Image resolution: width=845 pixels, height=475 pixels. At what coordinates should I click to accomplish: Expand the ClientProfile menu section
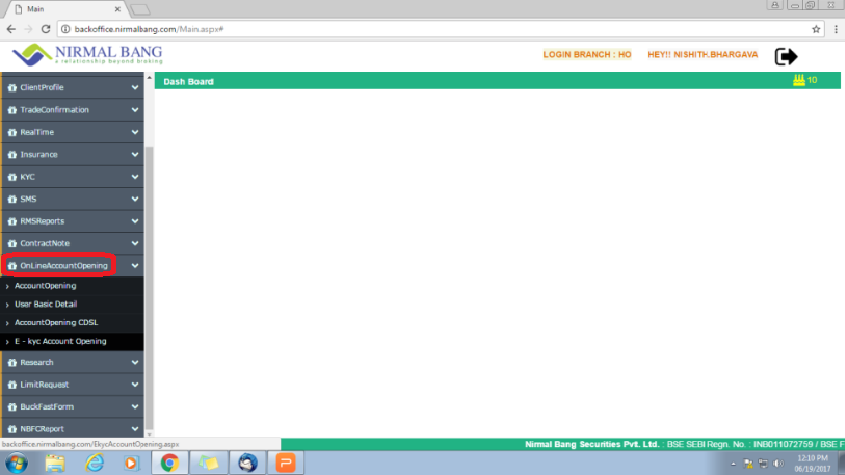pyautogui.click(x=72, y=88)
